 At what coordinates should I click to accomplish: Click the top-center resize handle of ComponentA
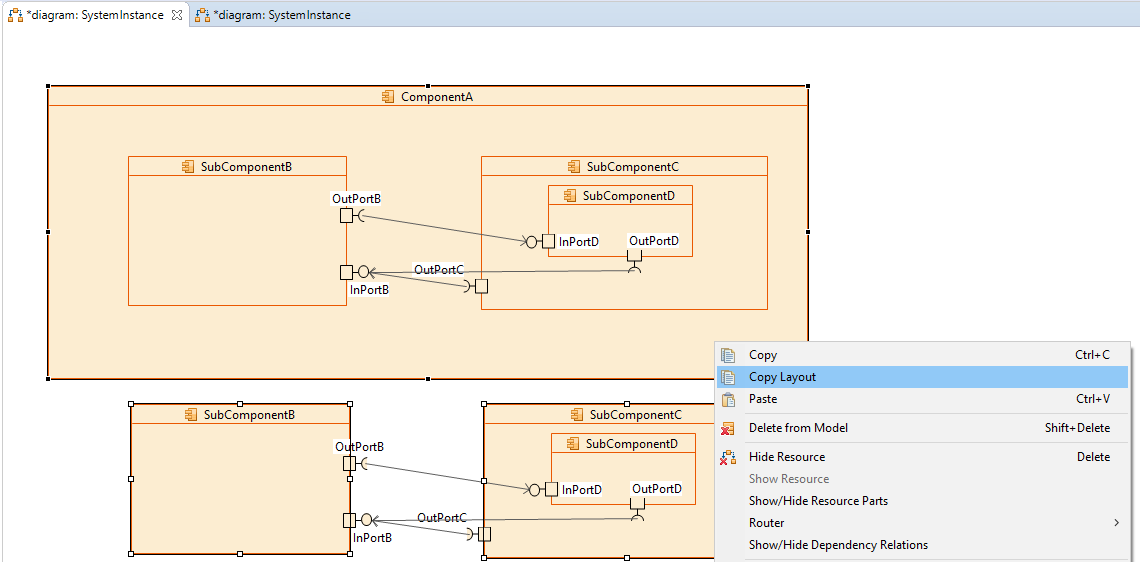click(428, 86)
